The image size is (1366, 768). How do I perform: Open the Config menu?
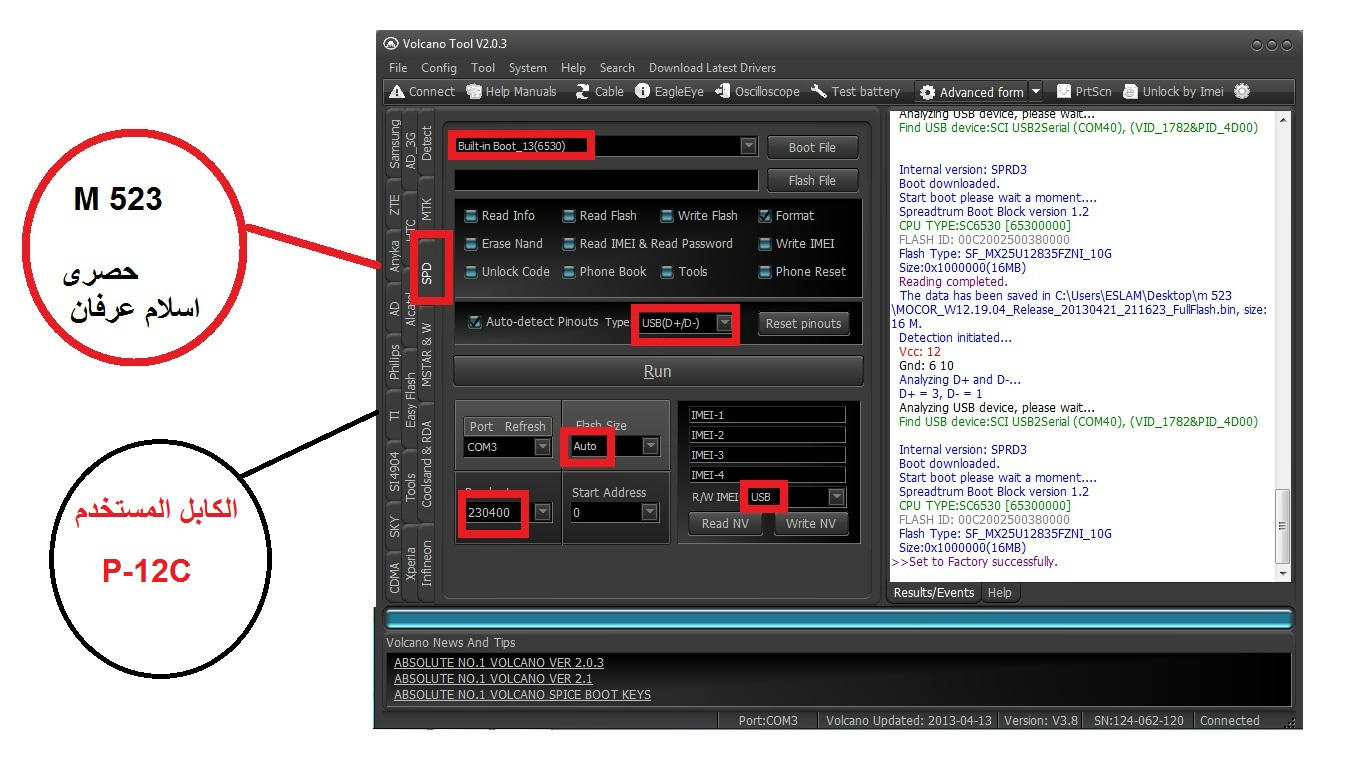tap(438, 68)
